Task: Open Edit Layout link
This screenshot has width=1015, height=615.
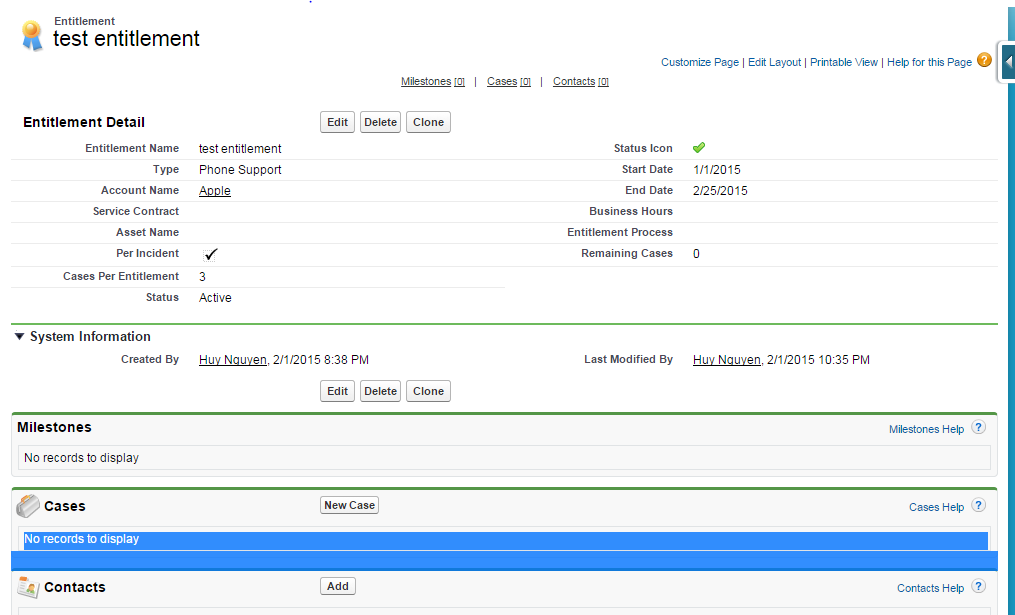Action: click(x=774, y=62)
